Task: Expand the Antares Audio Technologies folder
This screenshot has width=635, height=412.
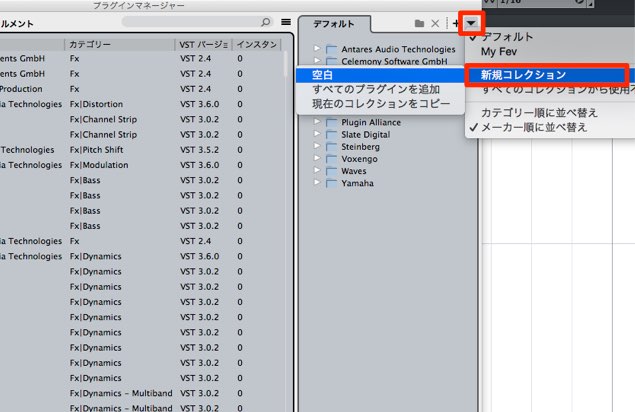Action: [317, 48]
